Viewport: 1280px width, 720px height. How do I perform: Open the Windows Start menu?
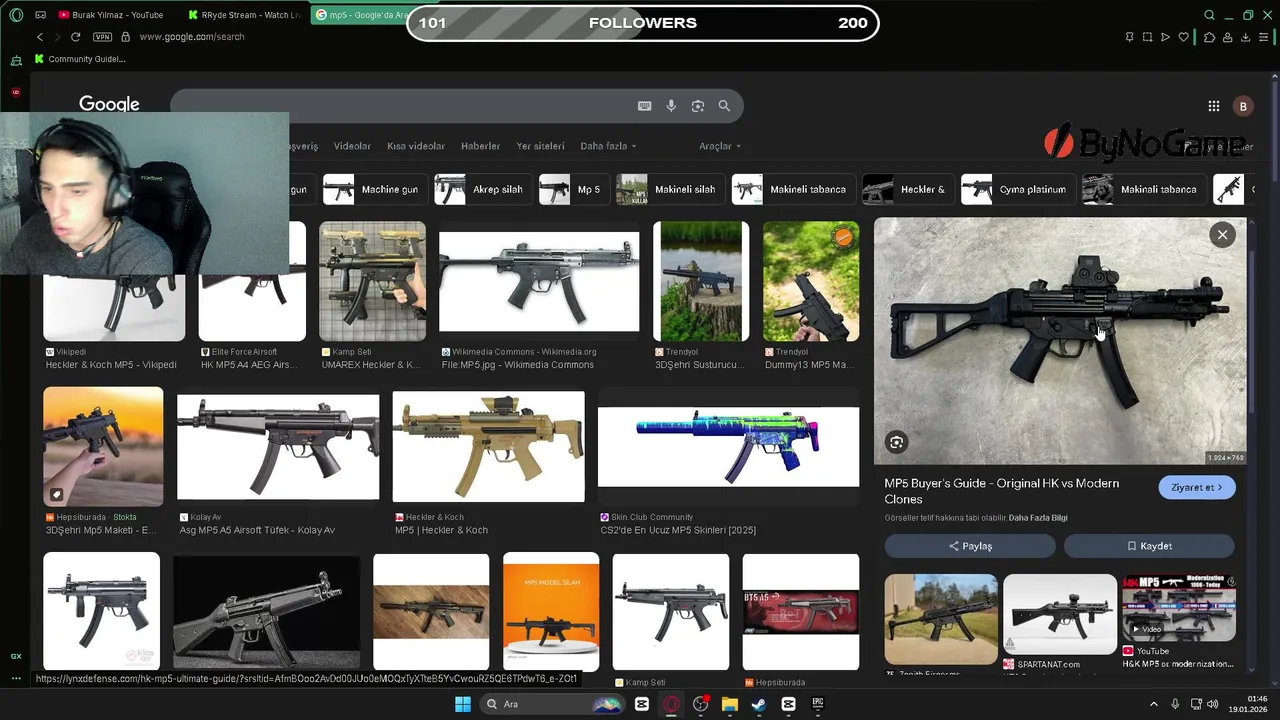[463, 704]
